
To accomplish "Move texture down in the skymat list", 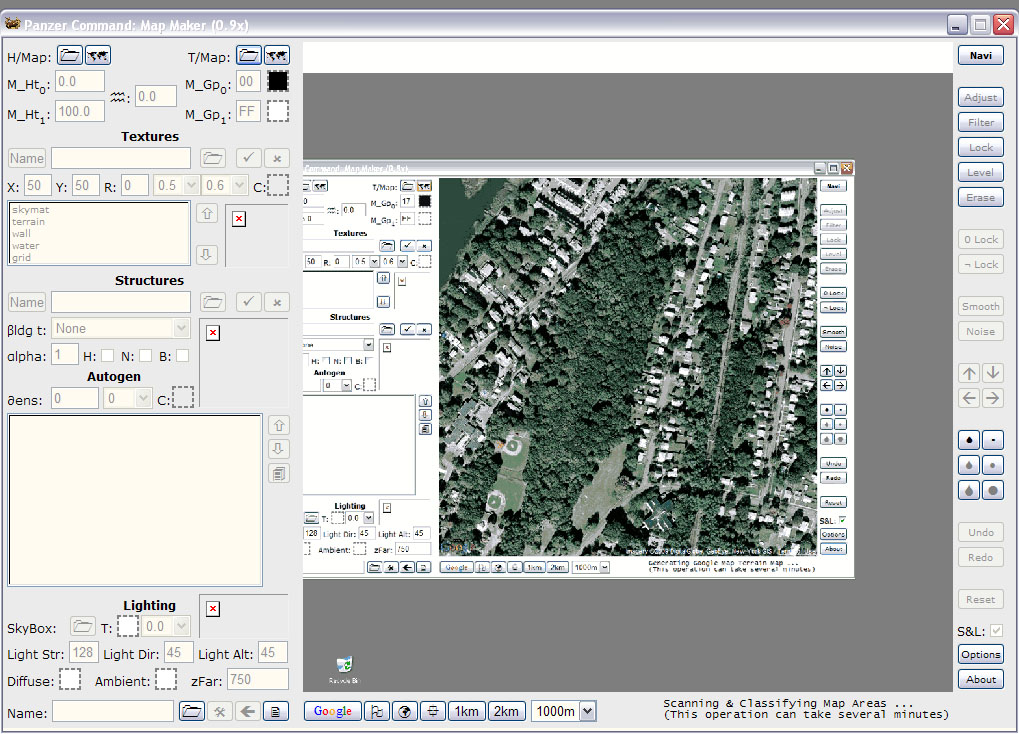I will [x=207, y=254].
